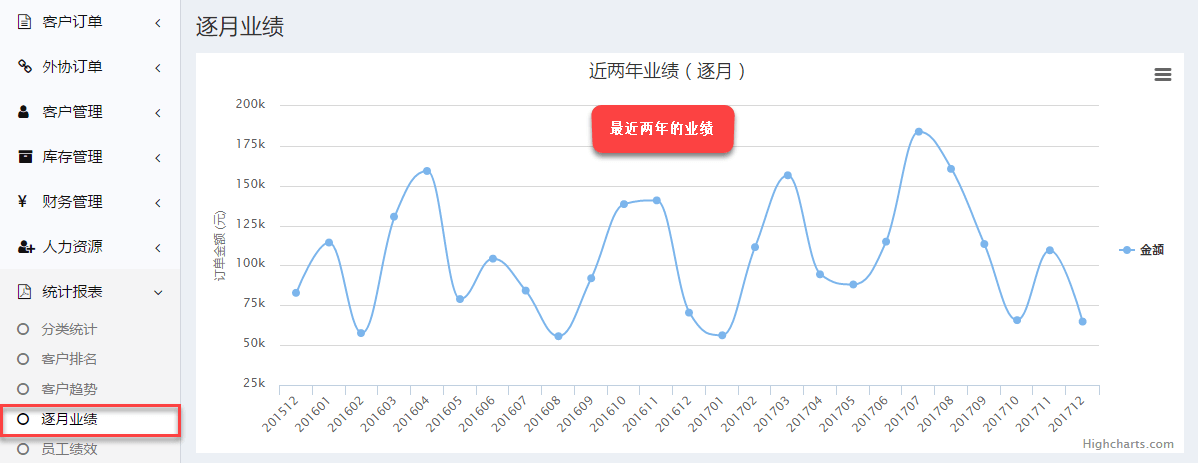
Task: Click the 200k y-axis label
Action: click(x=251, y=104)
